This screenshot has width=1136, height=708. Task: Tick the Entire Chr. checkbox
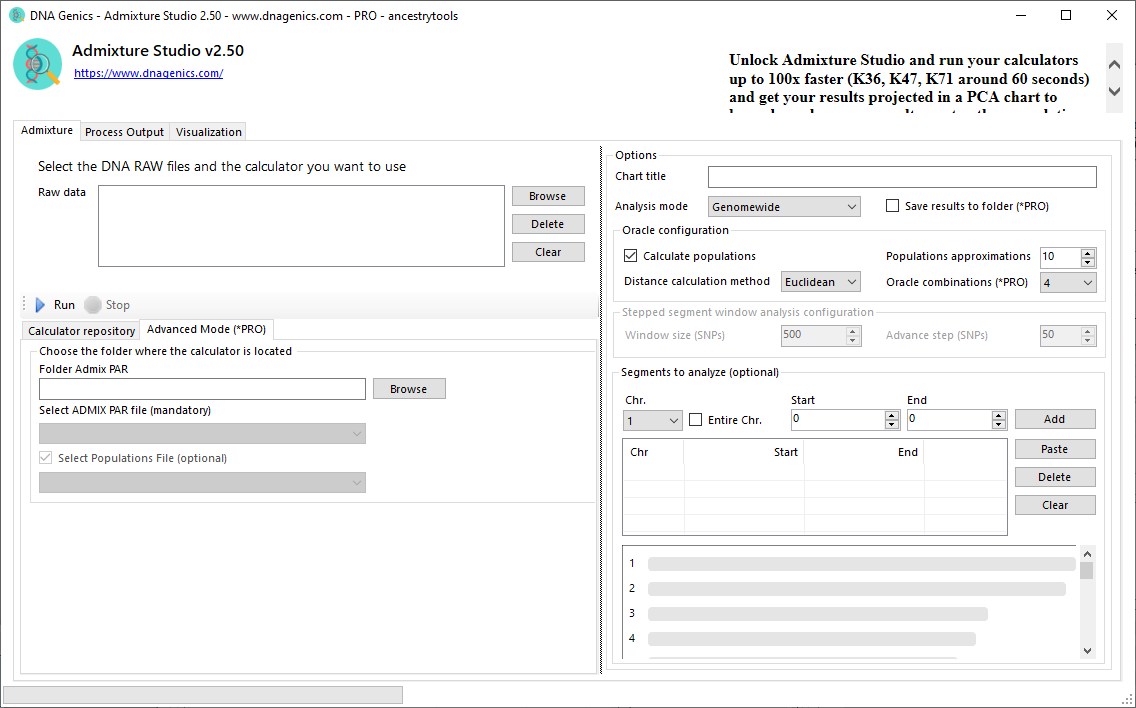pyautogui.click(x=696, y=420)
